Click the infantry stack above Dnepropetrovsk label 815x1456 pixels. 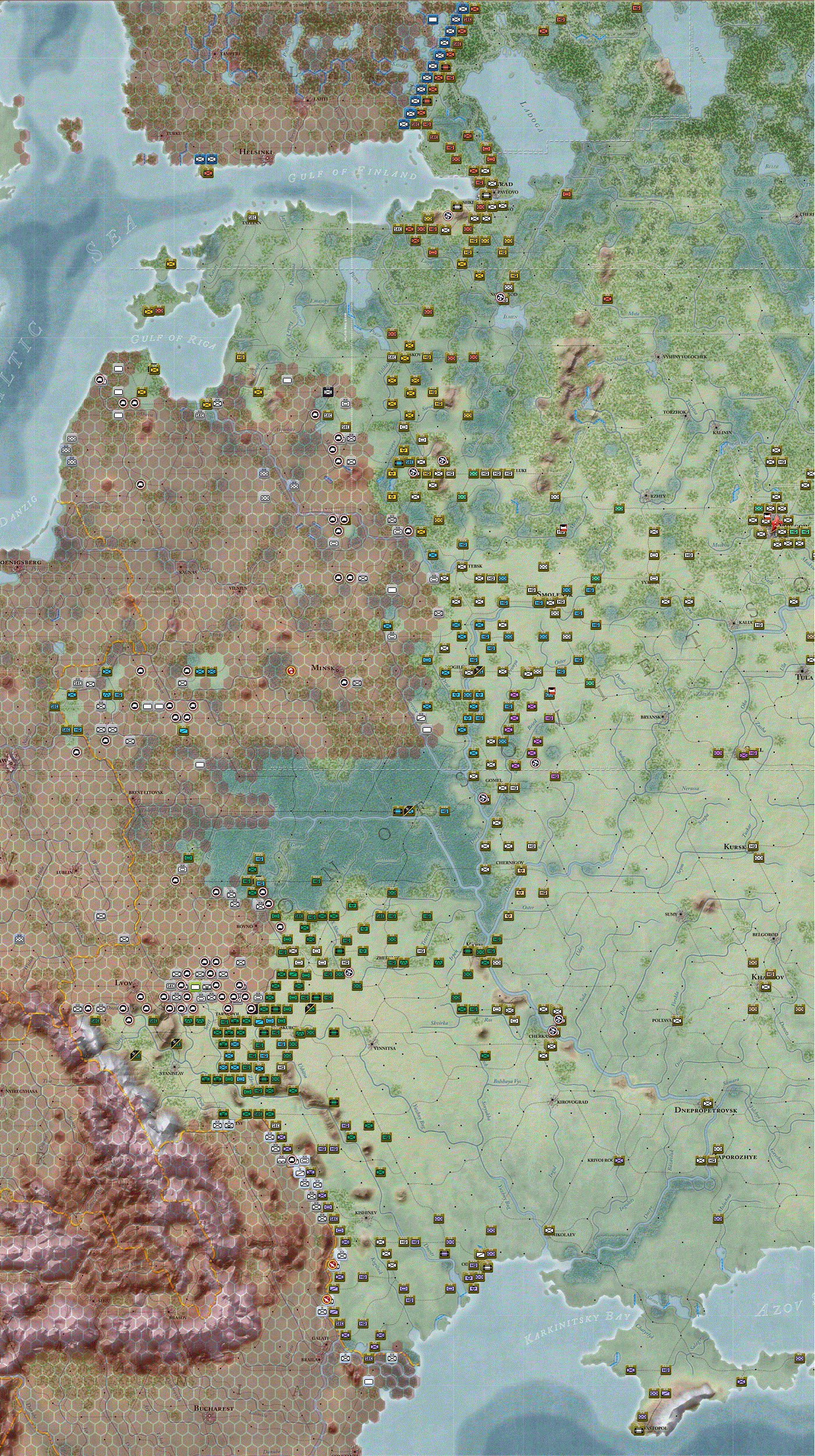pyautogui.click(x=707, y=1102)
